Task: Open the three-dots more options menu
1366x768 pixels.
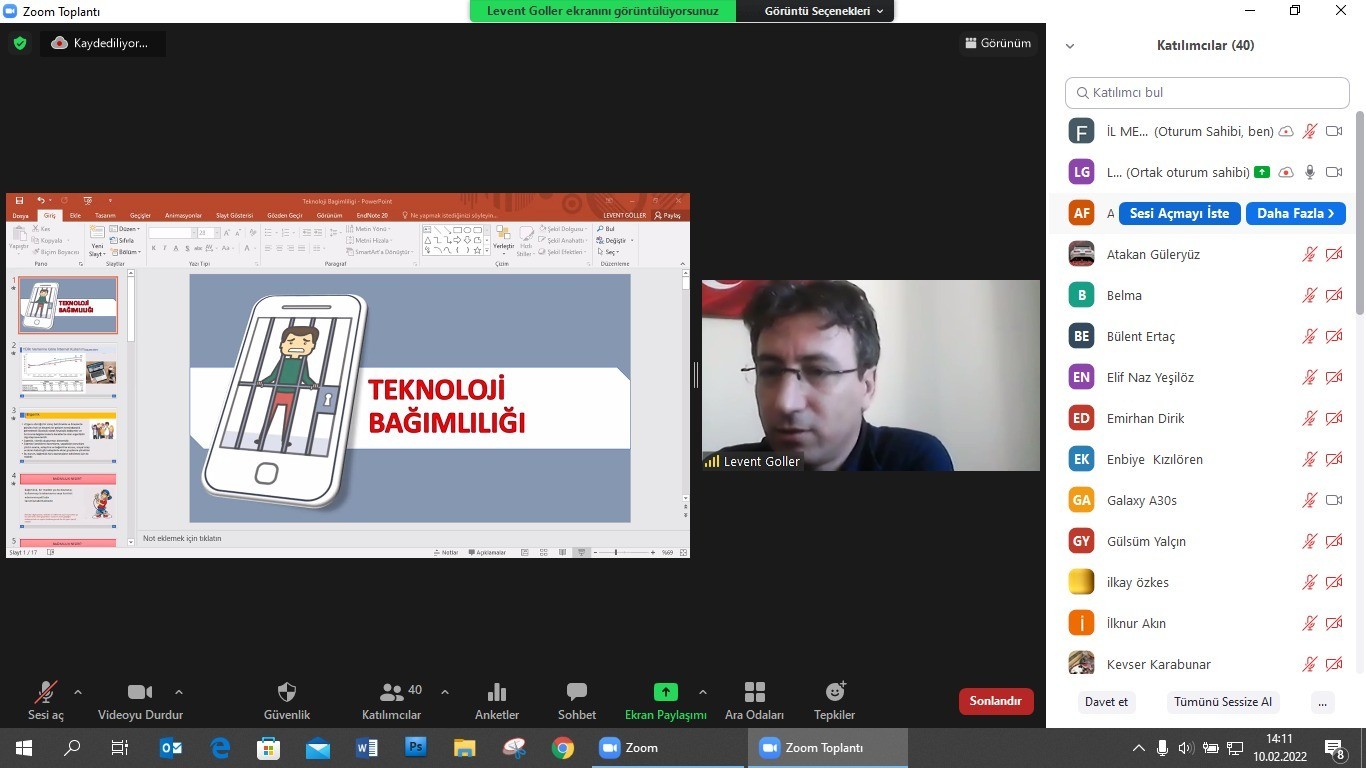Action: coord(1322,702)
